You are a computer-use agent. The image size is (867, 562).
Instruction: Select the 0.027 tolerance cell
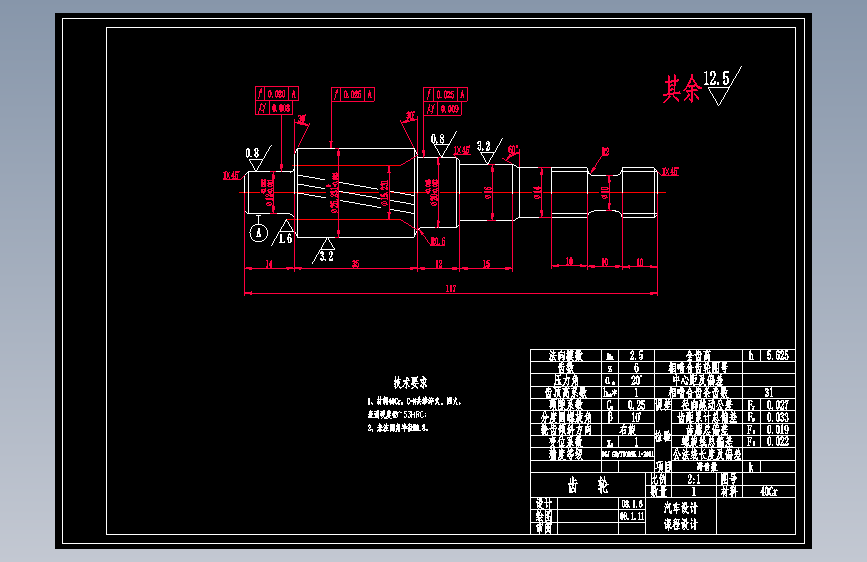[x=777, y=405]
